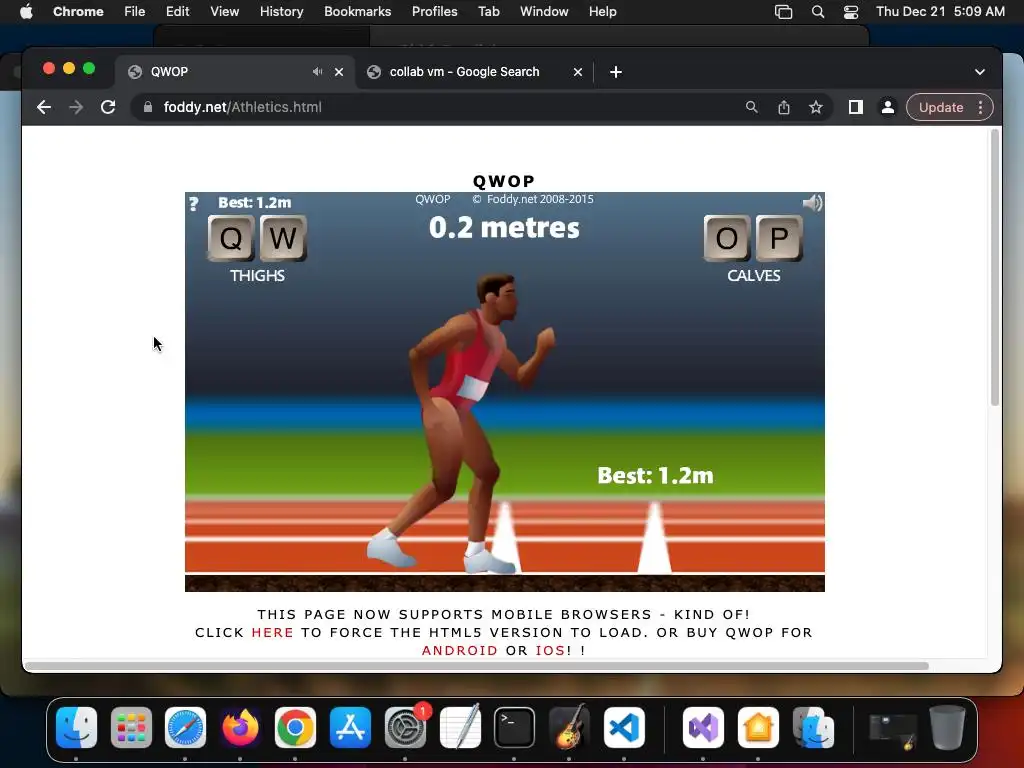Click the P calves key in QWOP

click(779, 238)
